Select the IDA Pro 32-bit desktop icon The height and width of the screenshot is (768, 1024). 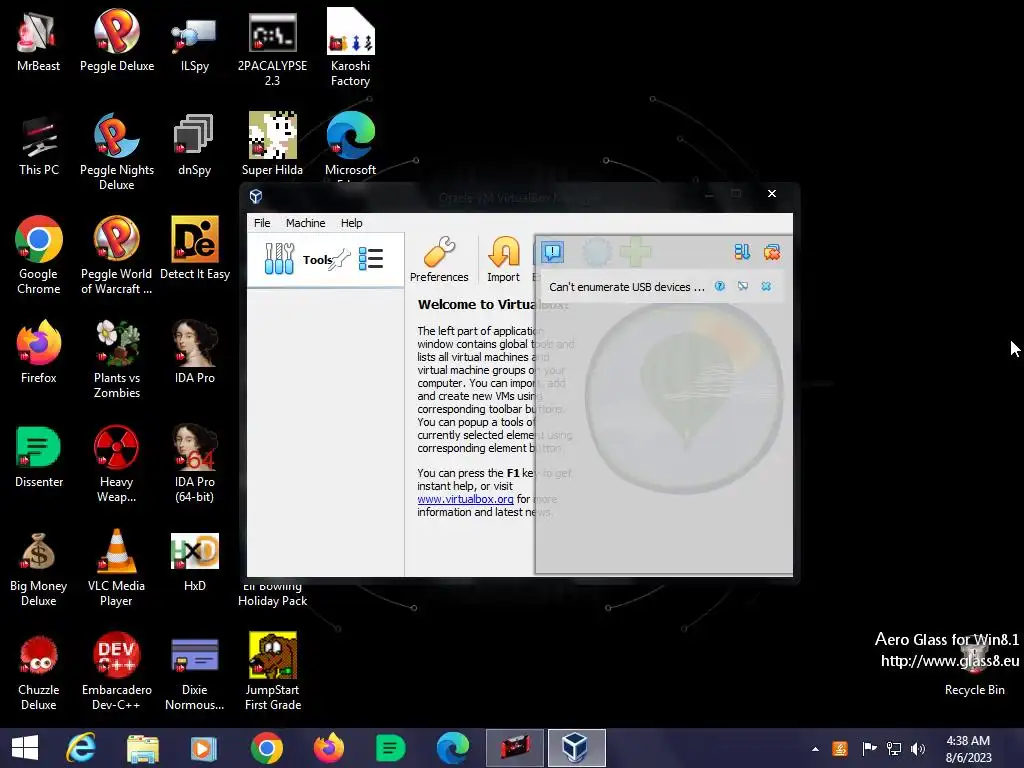click(195, 353)
